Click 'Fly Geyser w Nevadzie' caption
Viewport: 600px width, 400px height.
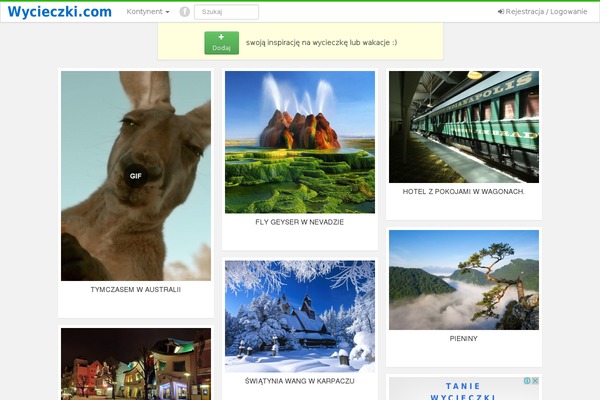300,222
